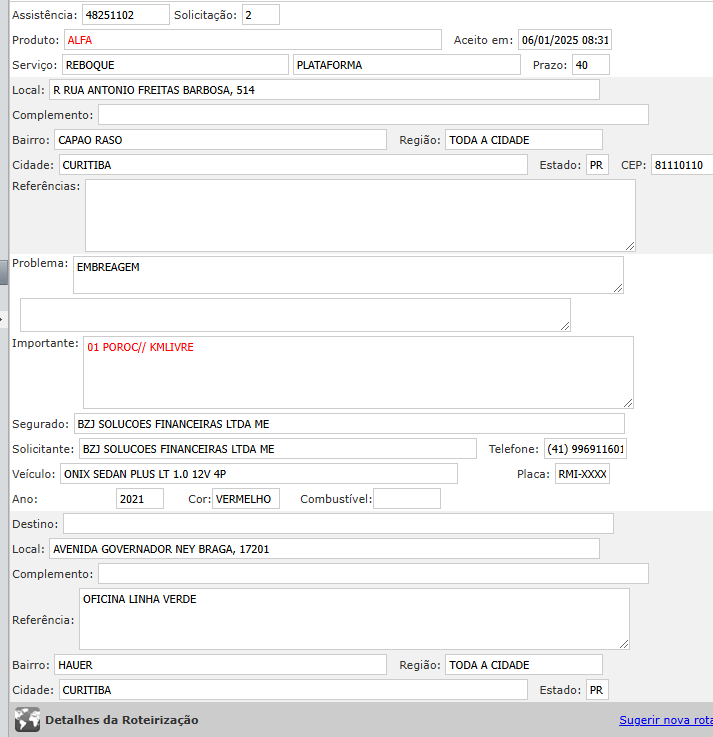The height and width of the screenshot is (737, 713).
Task: Focus the destination Complemento field
Action: point(373,573)
